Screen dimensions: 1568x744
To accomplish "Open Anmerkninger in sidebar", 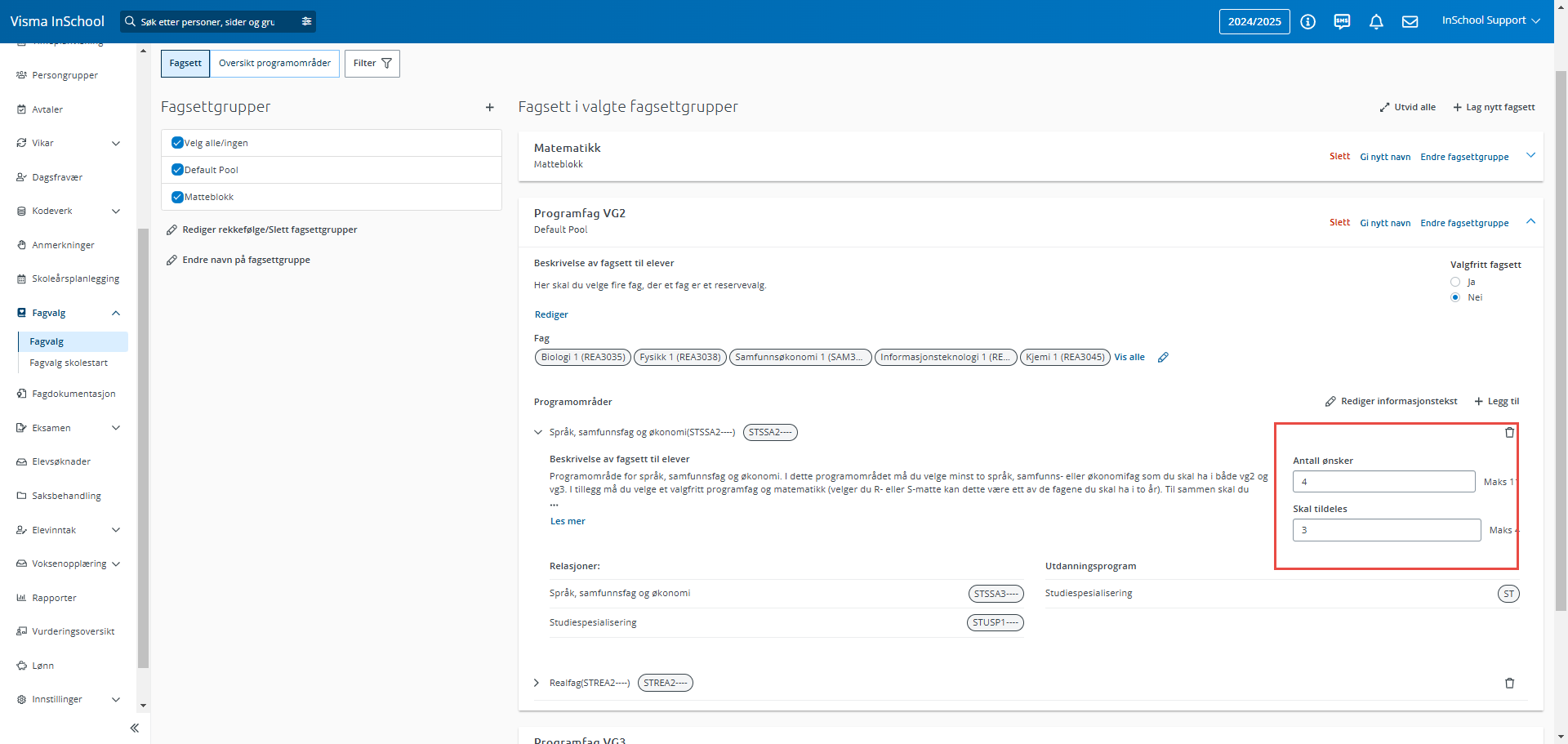I will tap(63, 245).
